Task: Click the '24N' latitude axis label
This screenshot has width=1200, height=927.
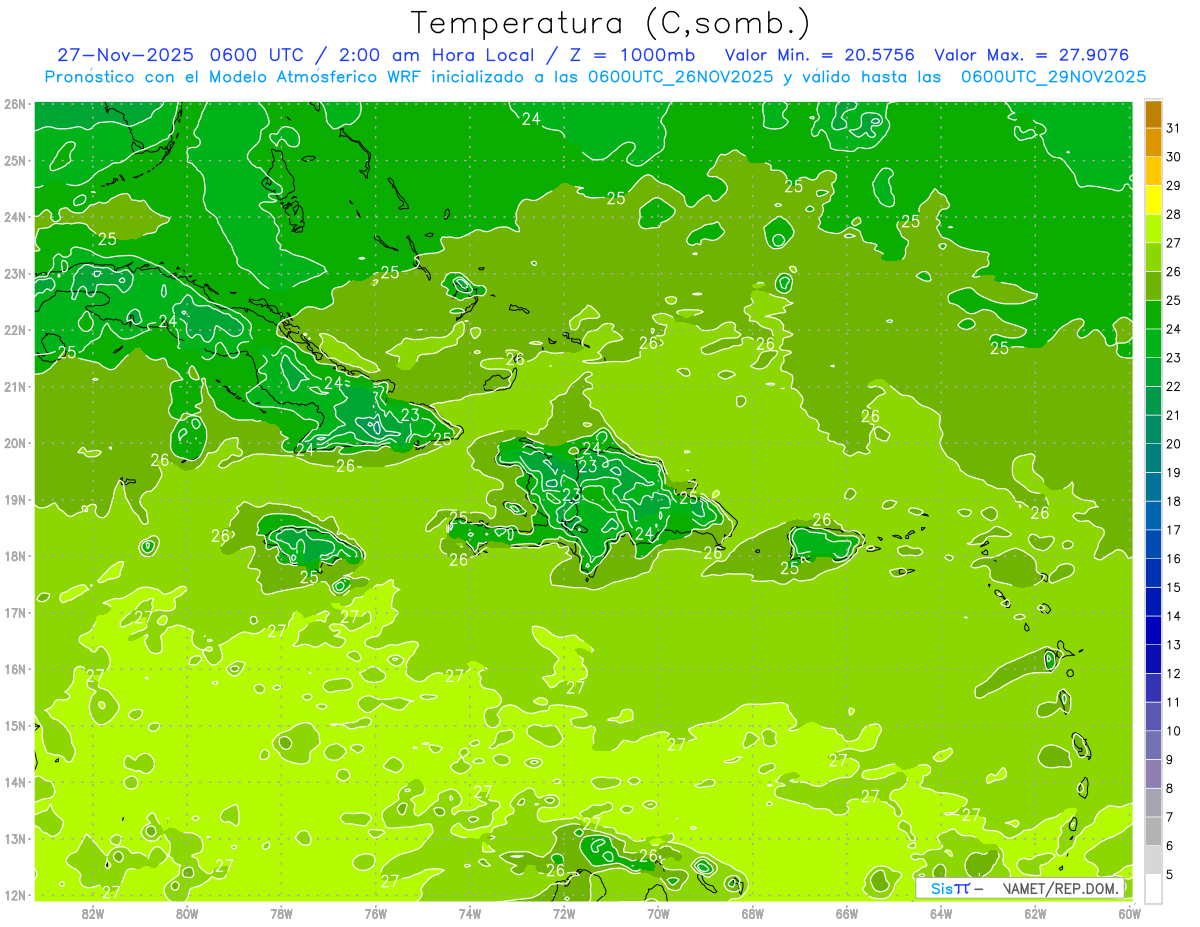Action: [x=15, y=217]
